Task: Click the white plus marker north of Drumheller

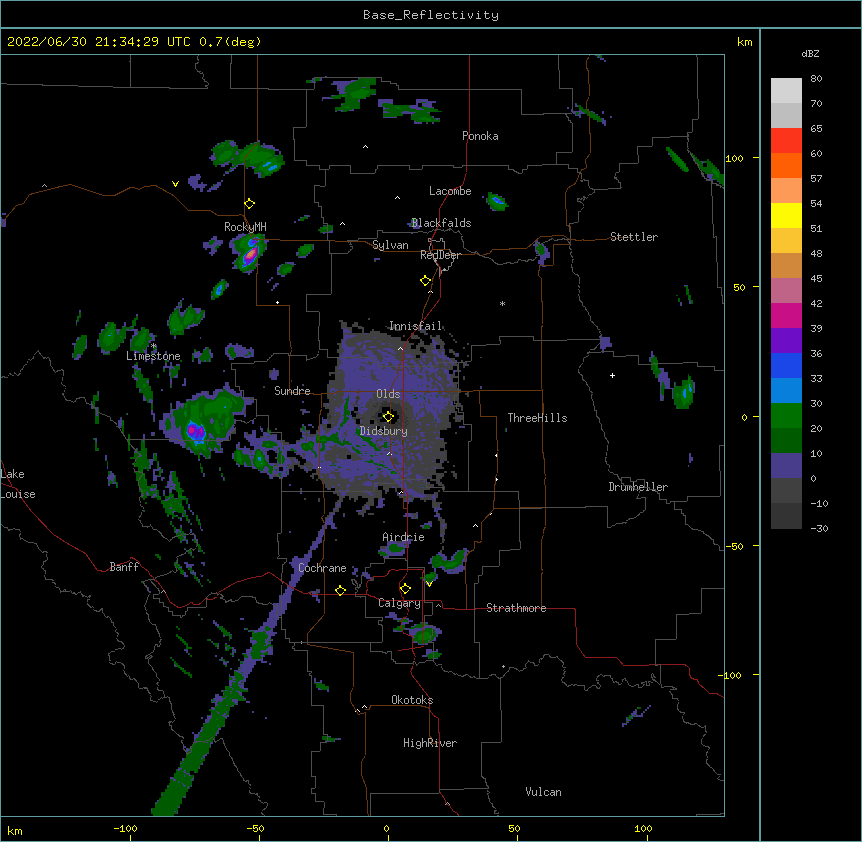Action: point(612,375)
